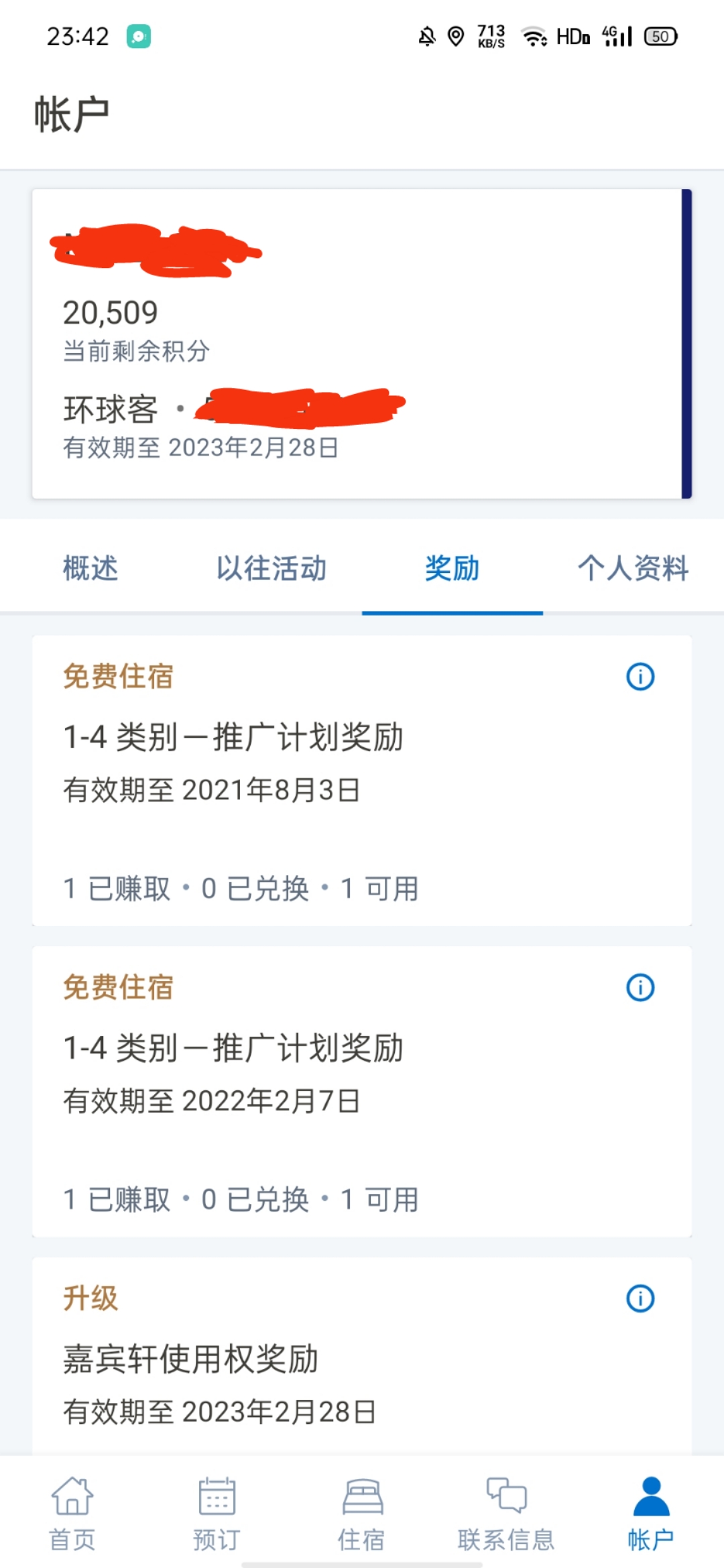
Task: Select the 奖励 tab
Action: pyautogui.click(x=452, y=568)
